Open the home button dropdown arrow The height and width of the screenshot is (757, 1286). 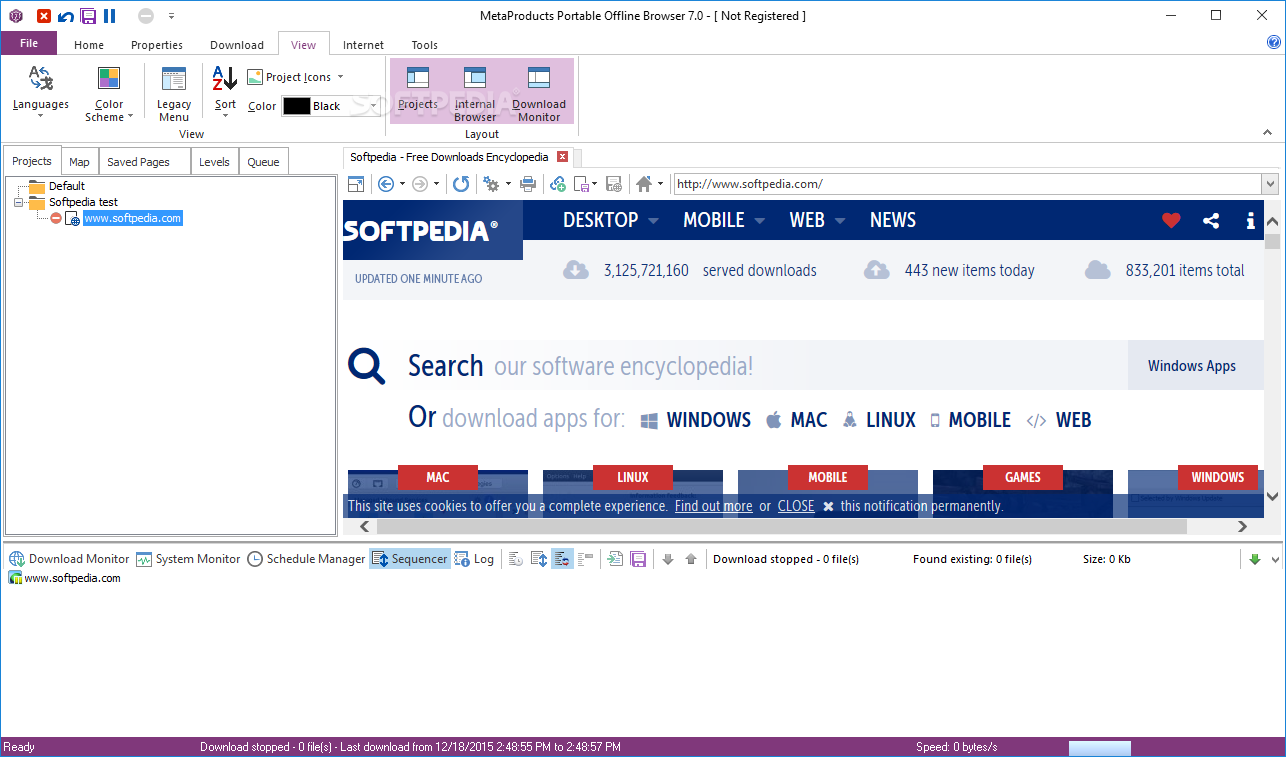click(660, 184)
